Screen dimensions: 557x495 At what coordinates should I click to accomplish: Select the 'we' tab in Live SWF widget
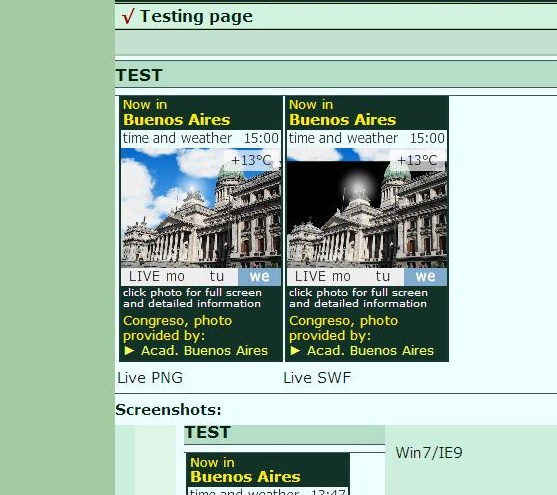pos(425,276)
